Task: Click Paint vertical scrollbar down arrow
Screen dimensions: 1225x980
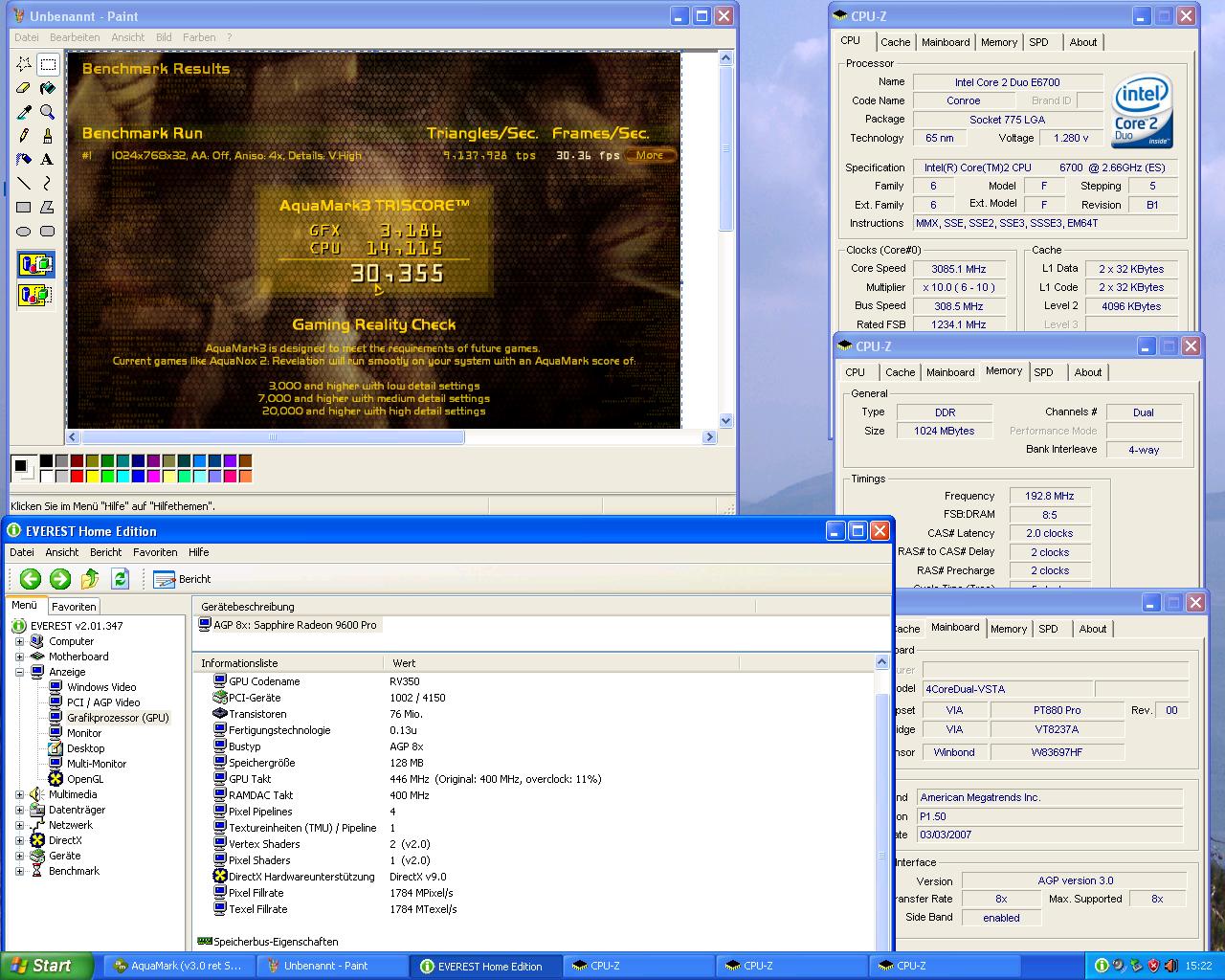Action: (725, 420)
